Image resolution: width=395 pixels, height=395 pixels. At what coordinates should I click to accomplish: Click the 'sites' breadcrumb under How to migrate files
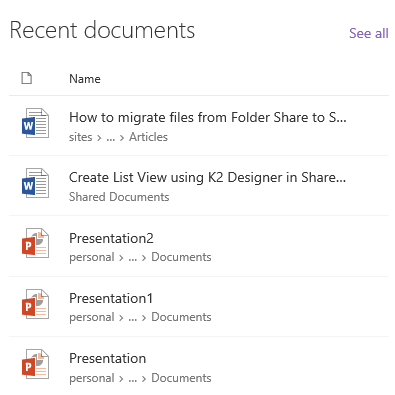[x=80, y=137]
